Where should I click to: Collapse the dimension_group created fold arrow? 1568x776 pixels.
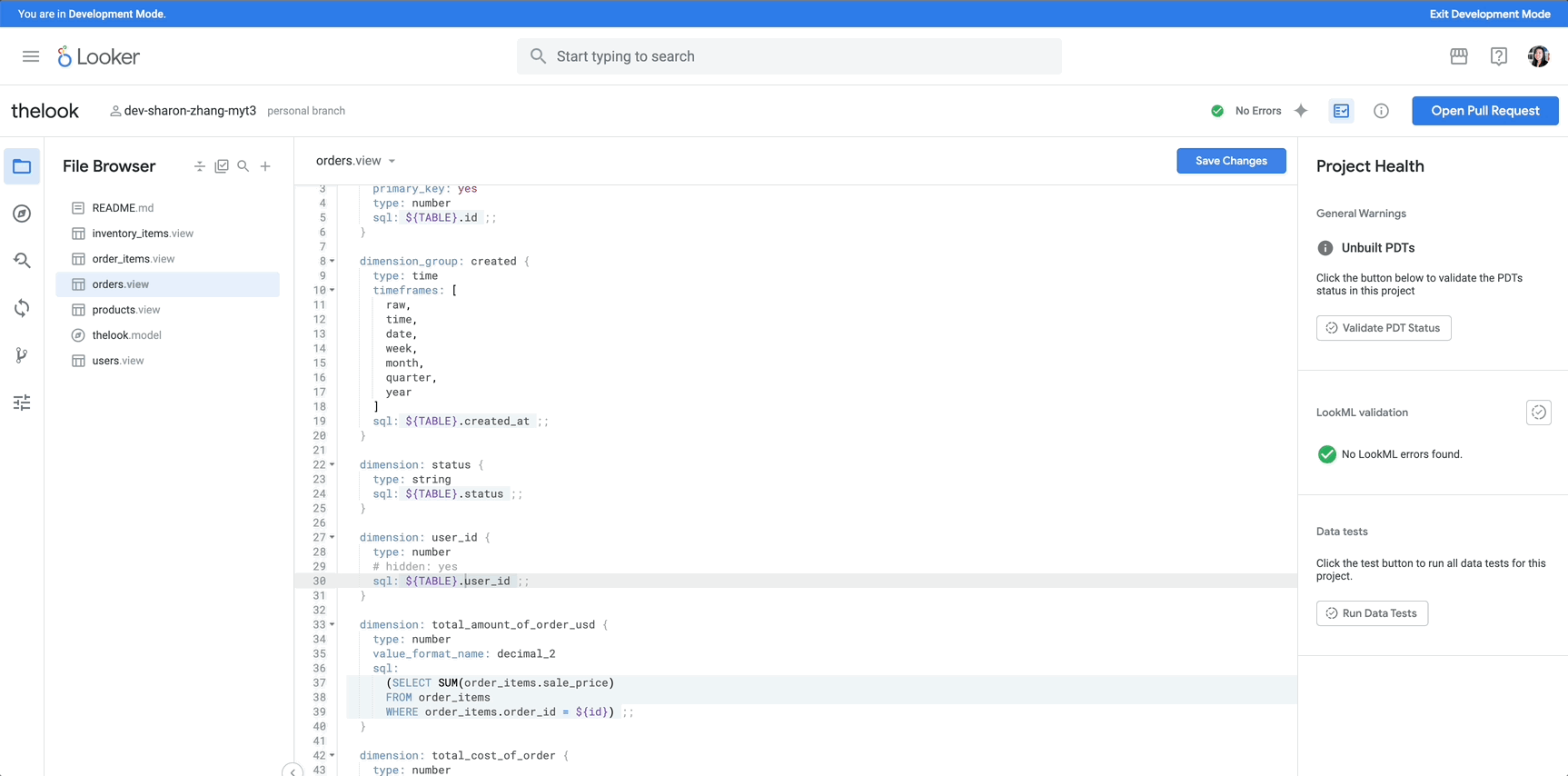click(332, 261)
